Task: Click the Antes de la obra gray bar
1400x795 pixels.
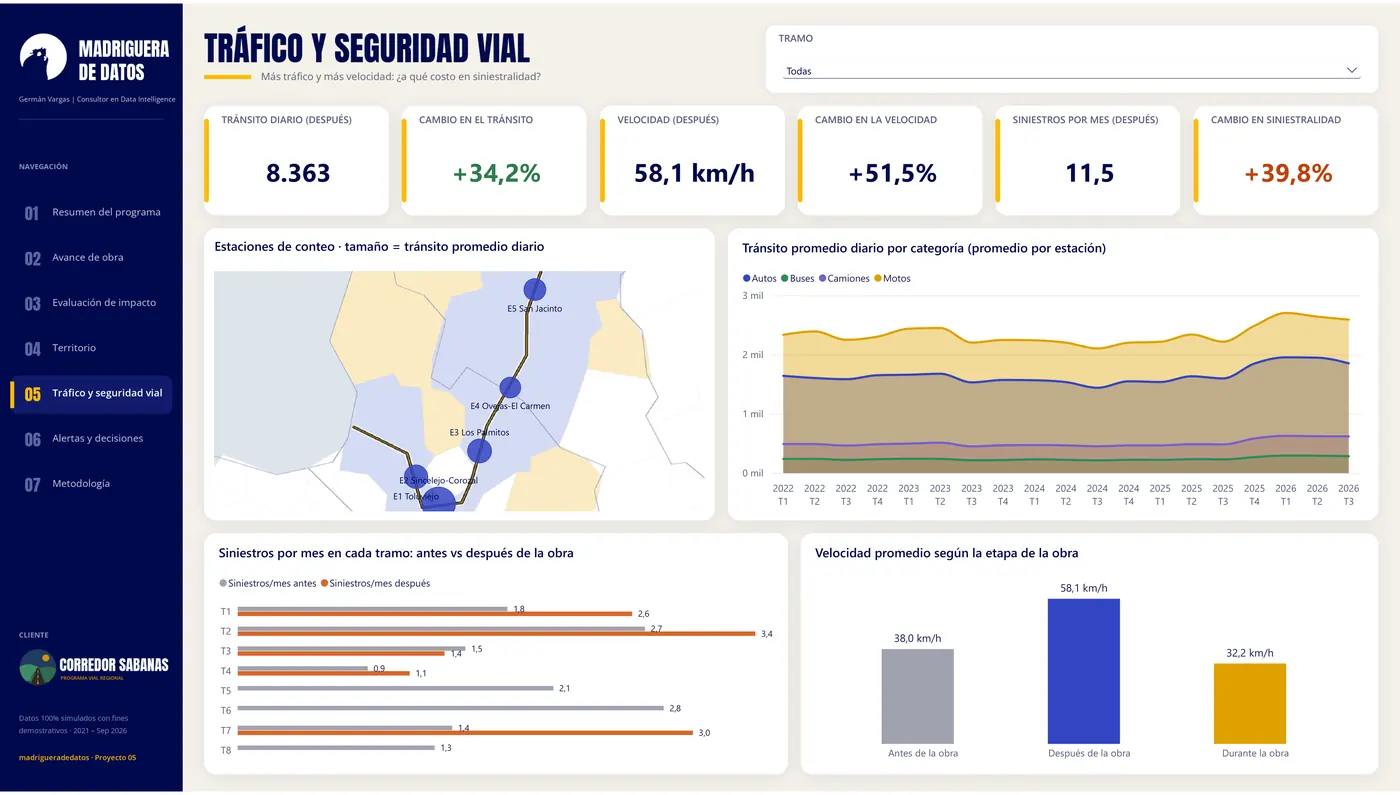Action: pyautogui.click(x=917, y=696)
